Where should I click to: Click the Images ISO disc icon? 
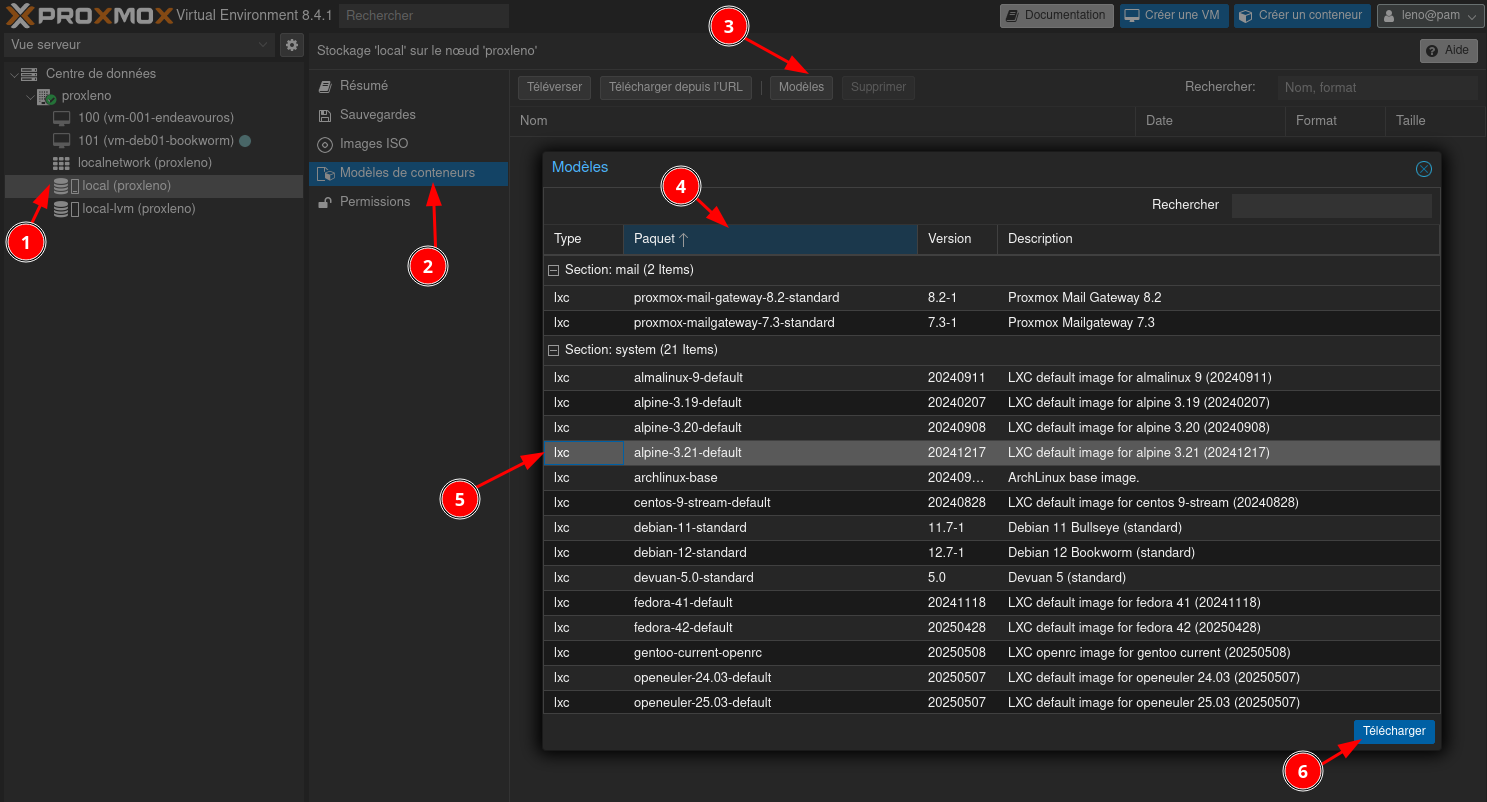[324, 144]
